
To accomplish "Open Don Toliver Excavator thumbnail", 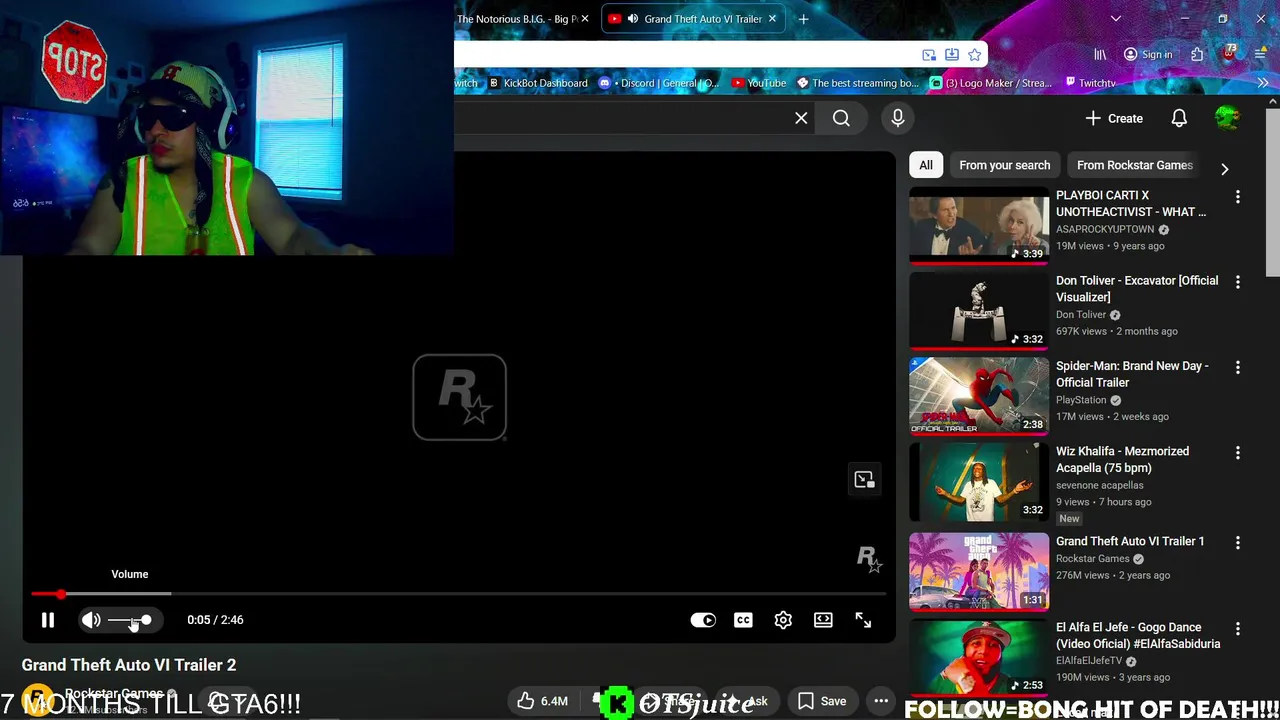I will click(x=979, y=310).
